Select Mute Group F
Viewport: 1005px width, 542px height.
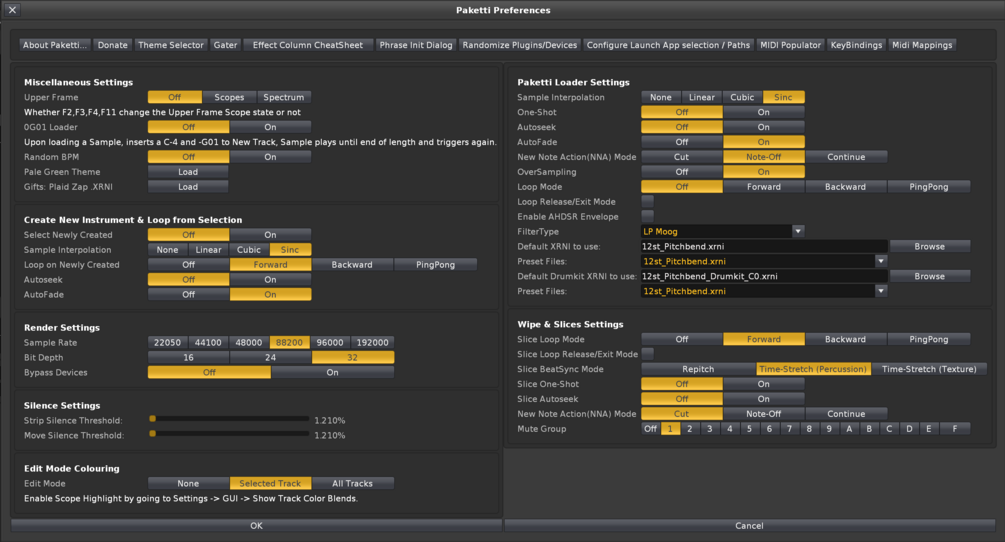954,429
